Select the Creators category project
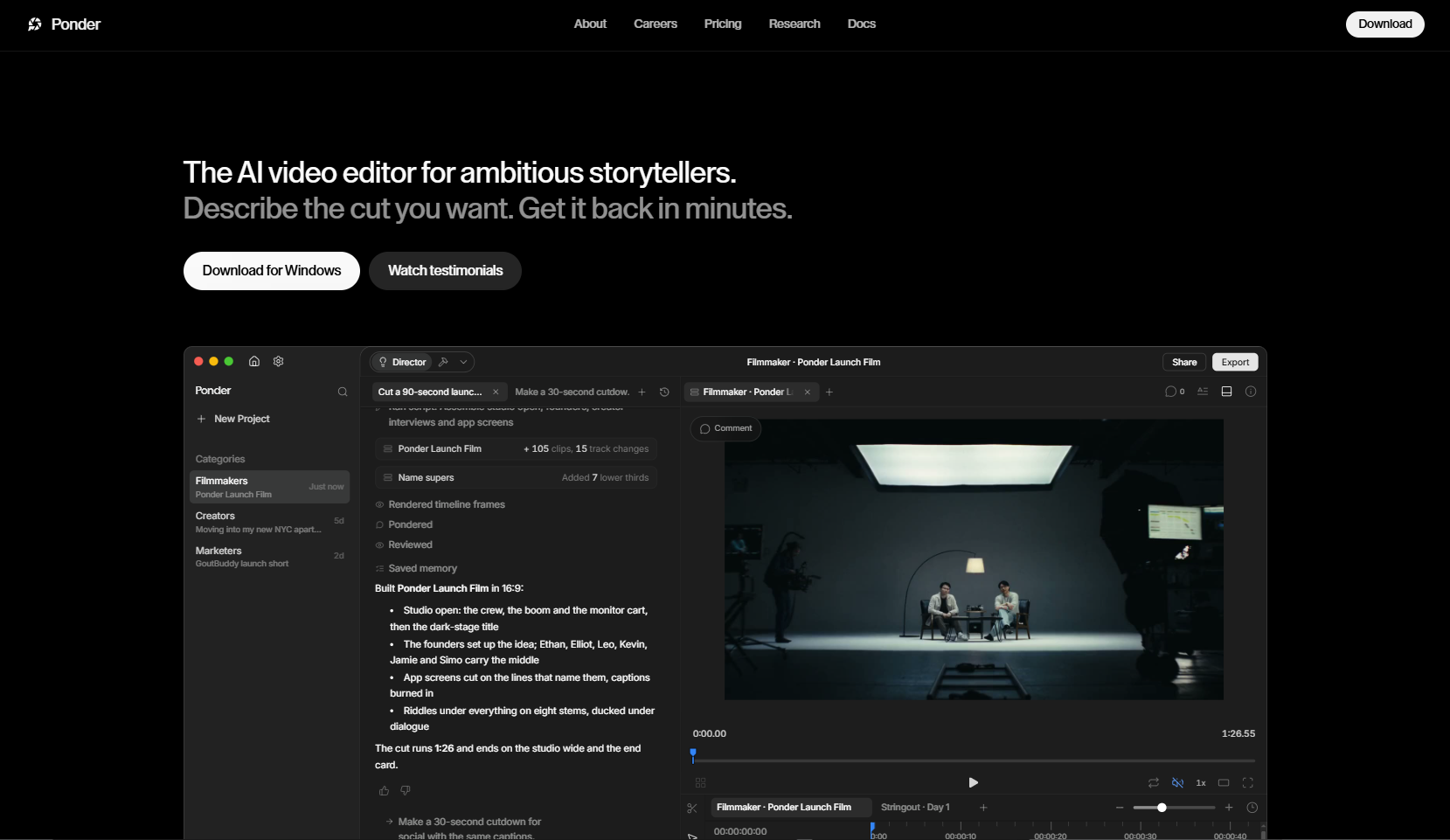 coord(269,523)
